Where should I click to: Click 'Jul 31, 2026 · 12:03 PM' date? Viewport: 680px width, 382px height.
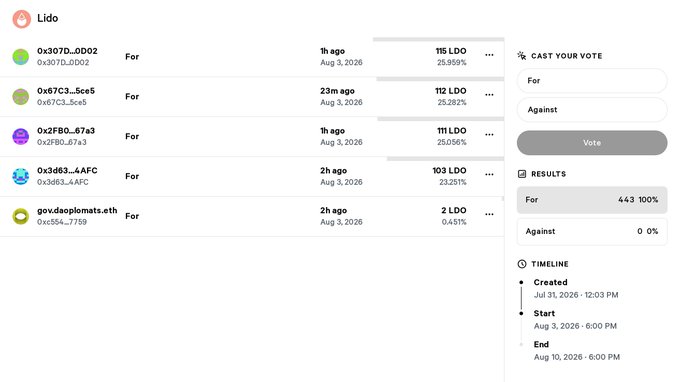pyautogui.click(x=576, y=295)
